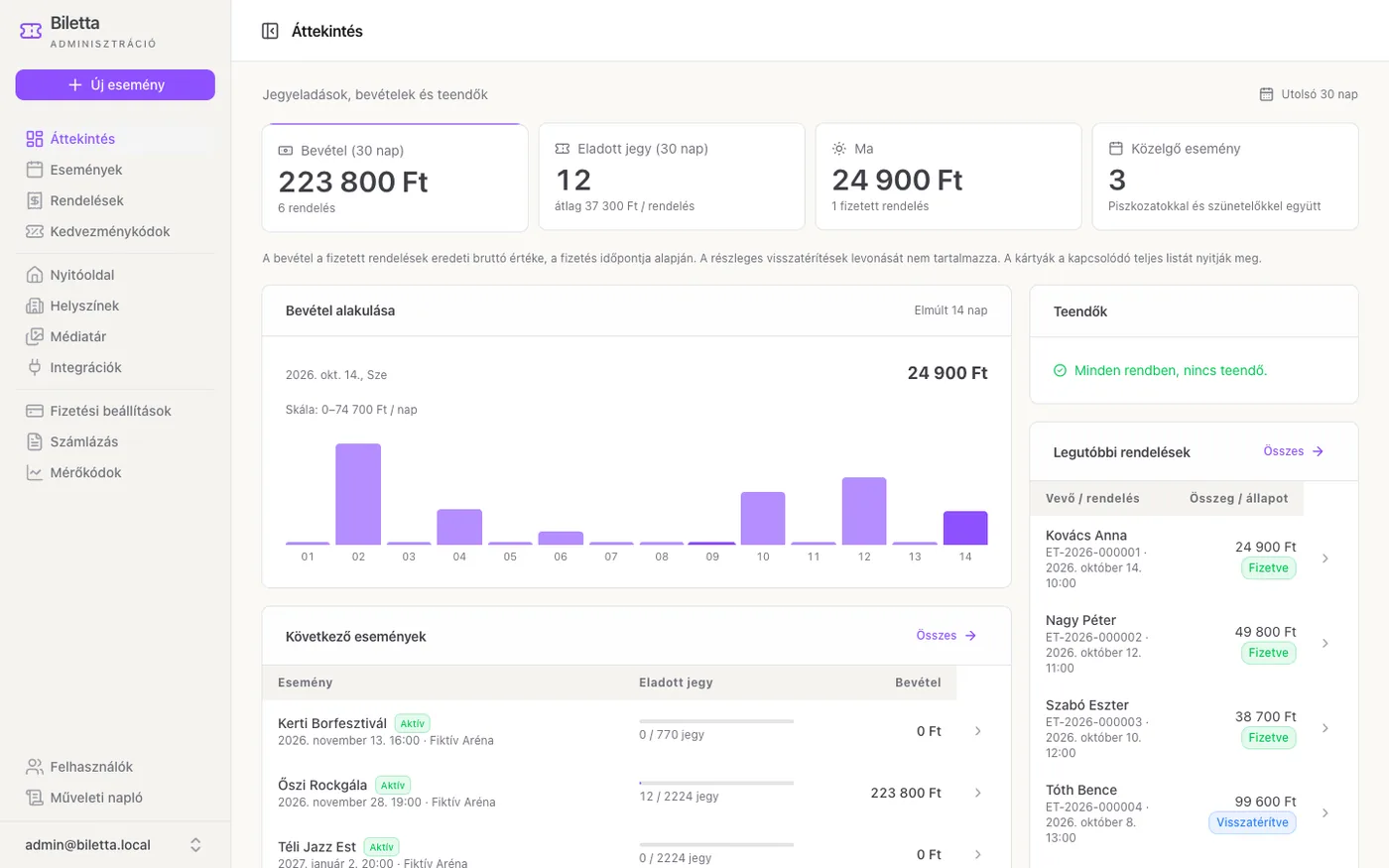Collapse the sidebar with the panel icon
The image size is (1389, 868).
pyautogui.click(x=270, y=31)
